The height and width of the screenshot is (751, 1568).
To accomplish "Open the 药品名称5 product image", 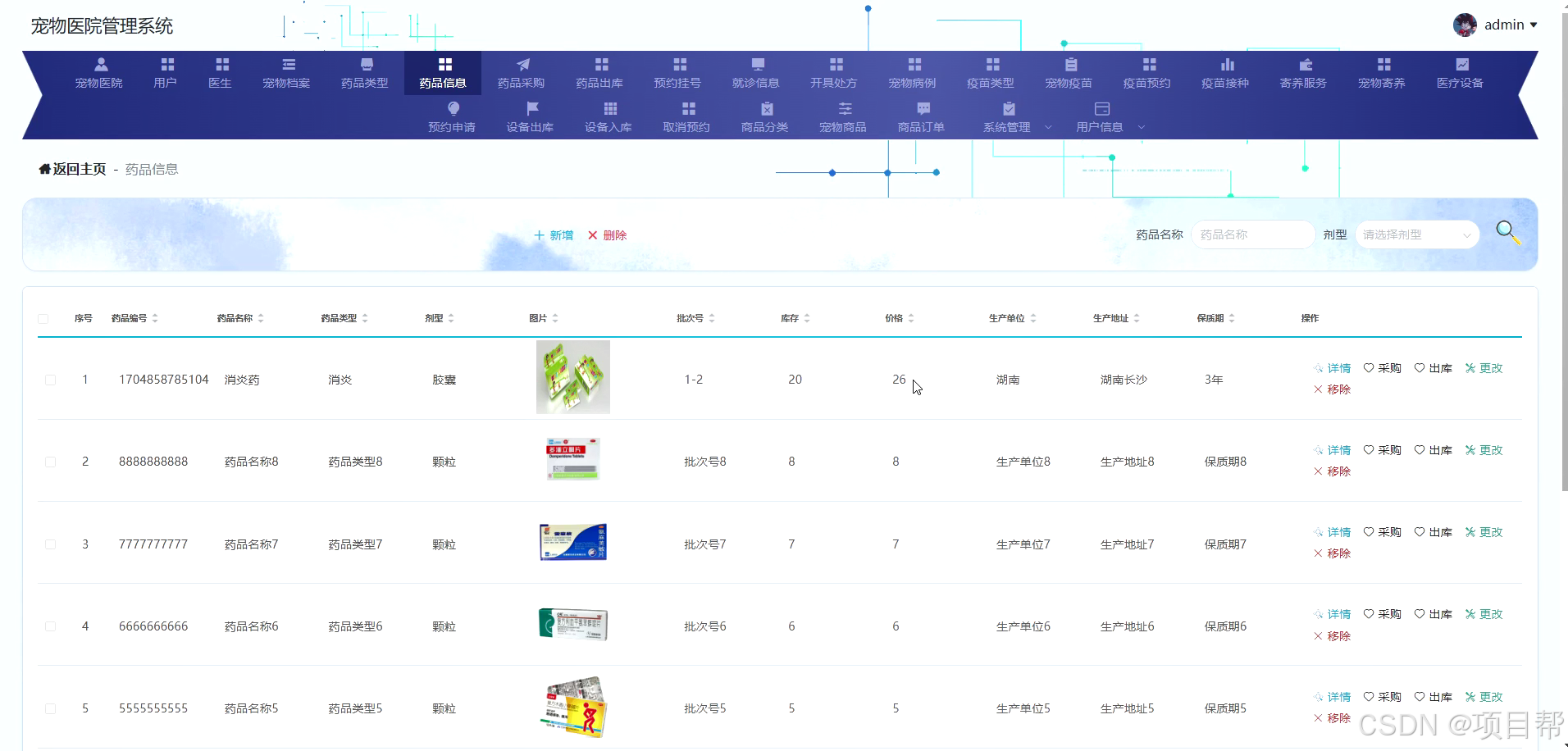I will pyautogui.click(x=573, y=707).
